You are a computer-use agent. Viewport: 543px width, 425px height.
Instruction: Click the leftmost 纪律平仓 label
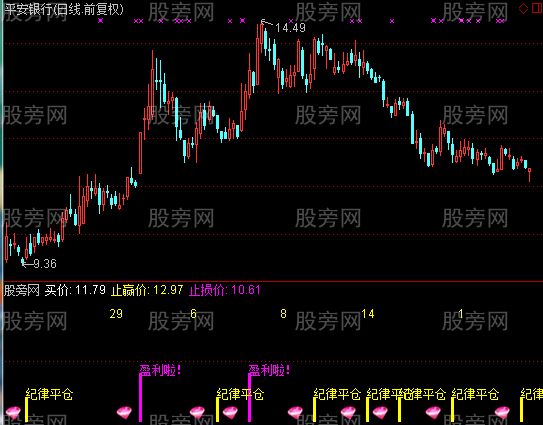[50, 394]
